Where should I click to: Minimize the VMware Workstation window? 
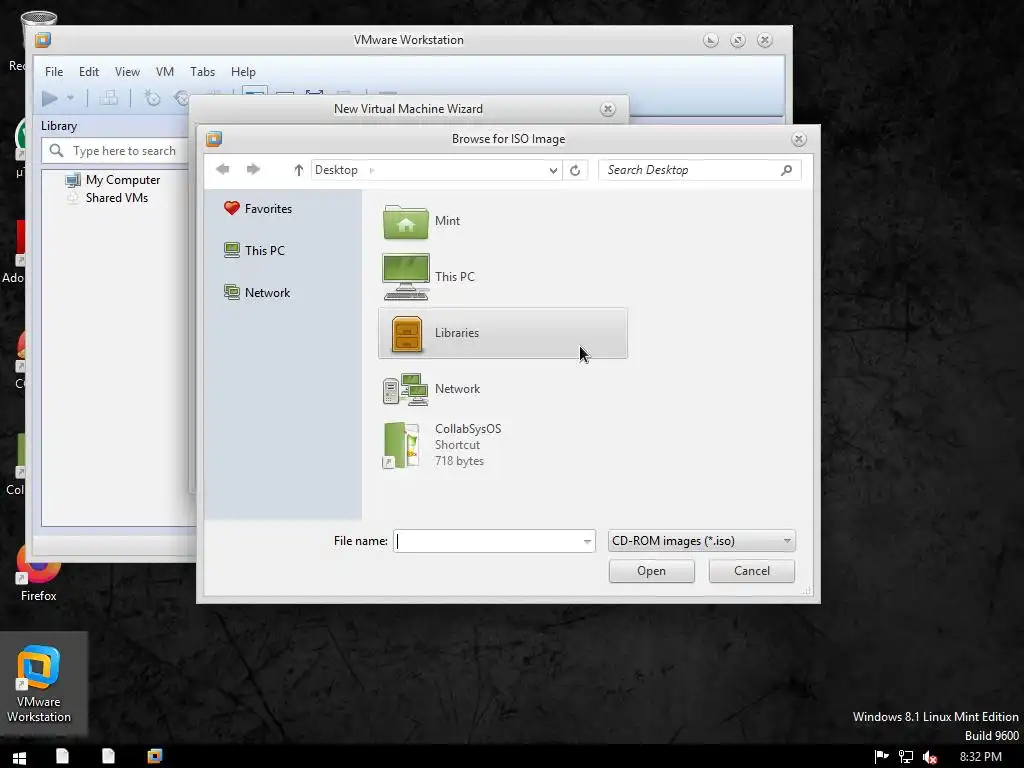711,40
